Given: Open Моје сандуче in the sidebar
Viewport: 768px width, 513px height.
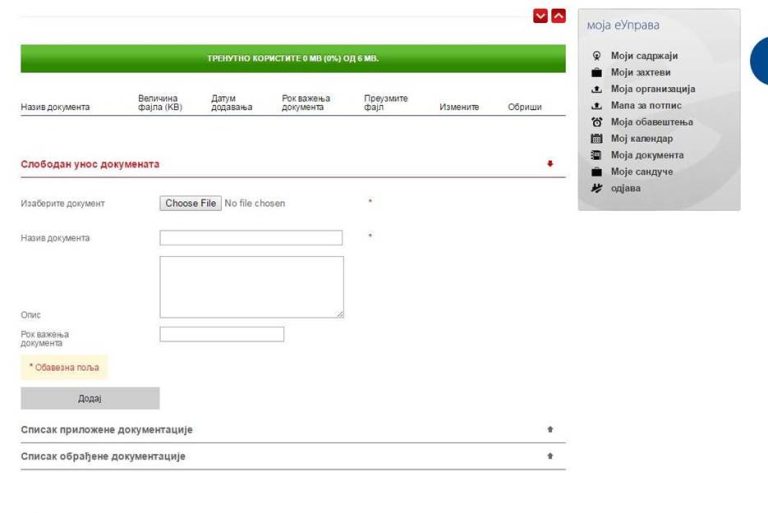Looking at the screenshot, I should (641, 172).
